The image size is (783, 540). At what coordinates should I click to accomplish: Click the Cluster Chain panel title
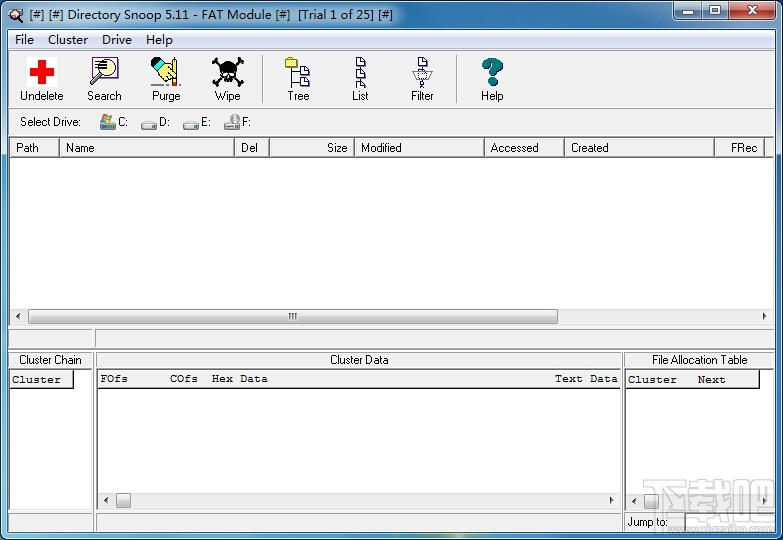50,360
